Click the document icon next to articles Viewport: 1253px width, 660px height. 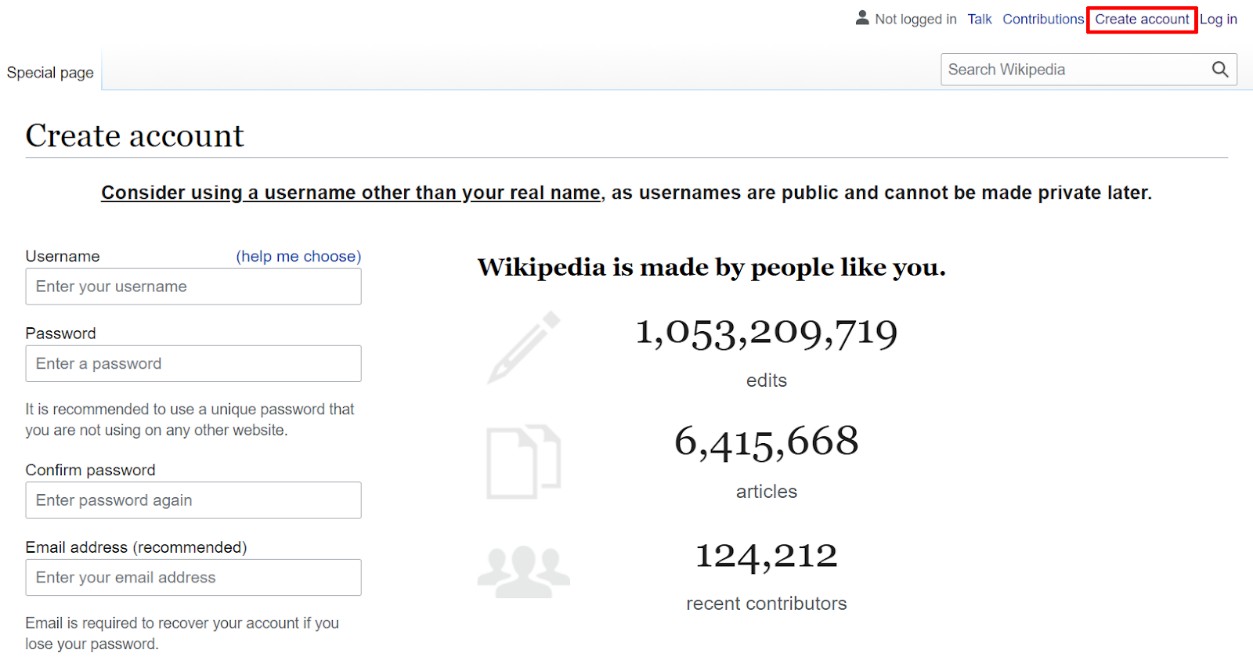click(x=523, y=461)
